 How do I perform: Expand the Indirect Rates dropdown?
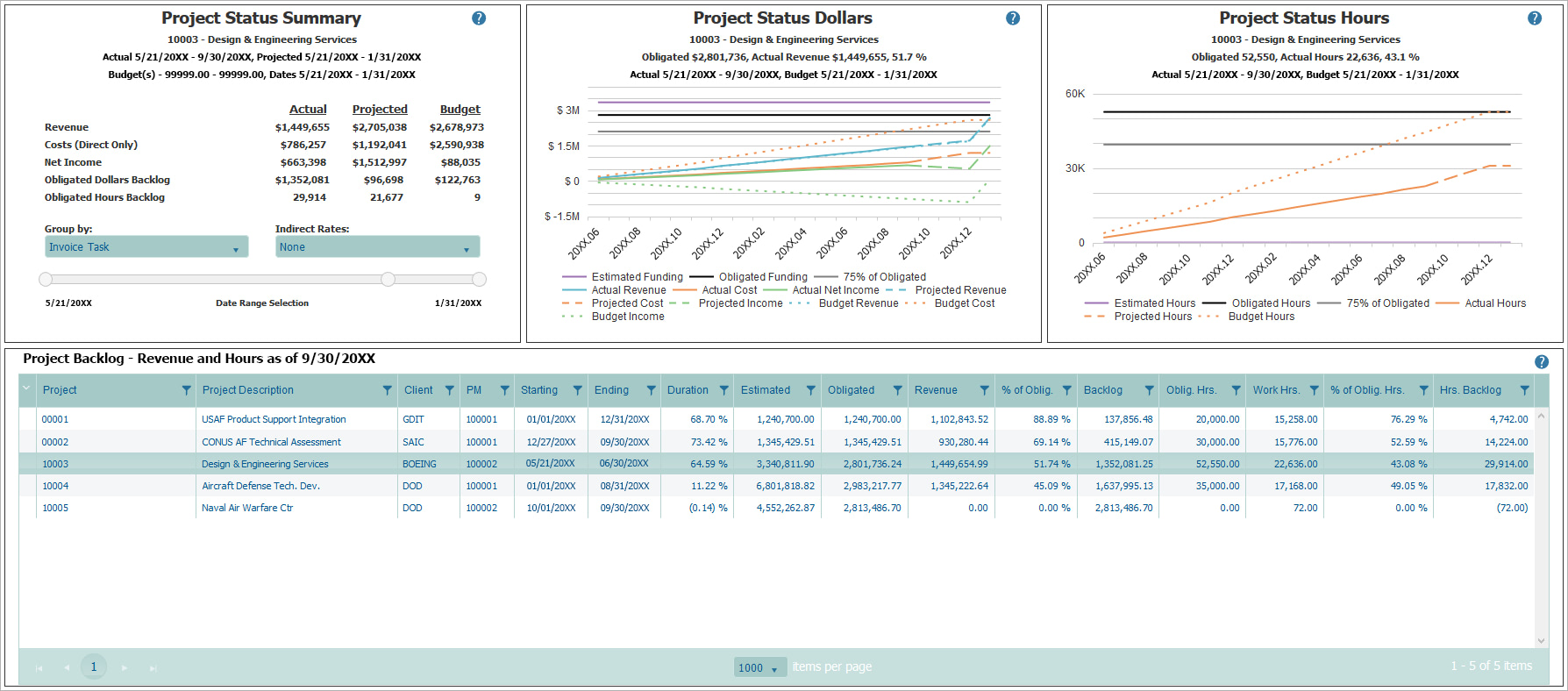377,247
